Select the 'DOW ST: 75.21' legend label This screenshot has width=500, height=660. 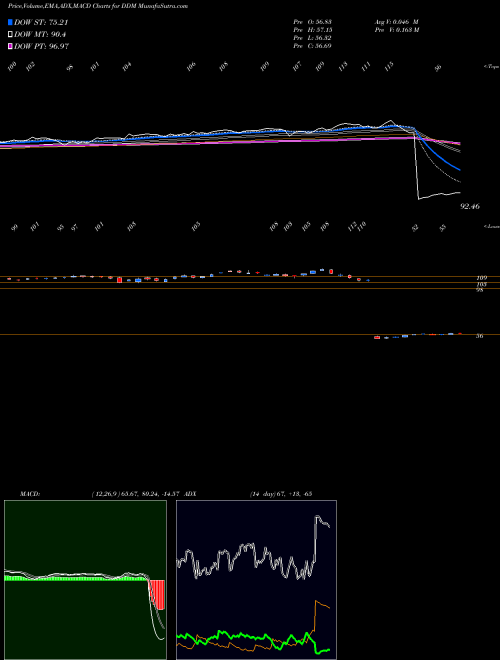point(41,22)
